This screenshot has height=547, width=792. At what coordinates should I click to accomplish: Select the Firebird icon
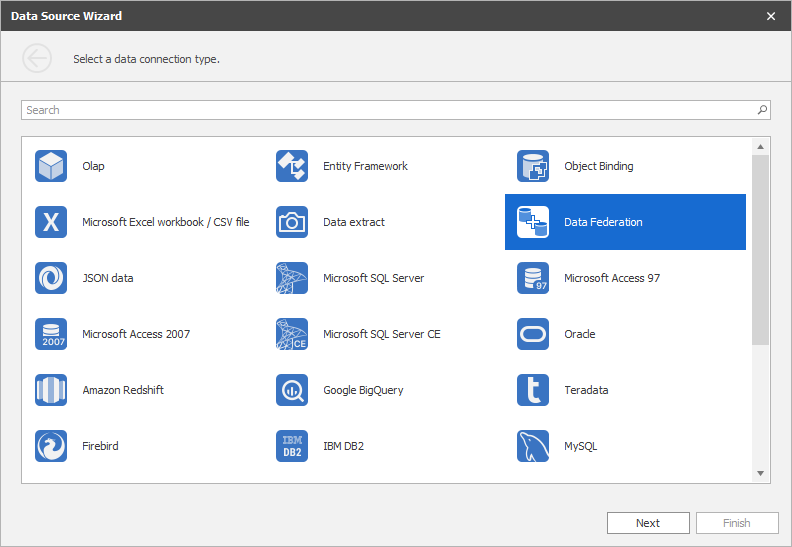(x=51, y=446)
